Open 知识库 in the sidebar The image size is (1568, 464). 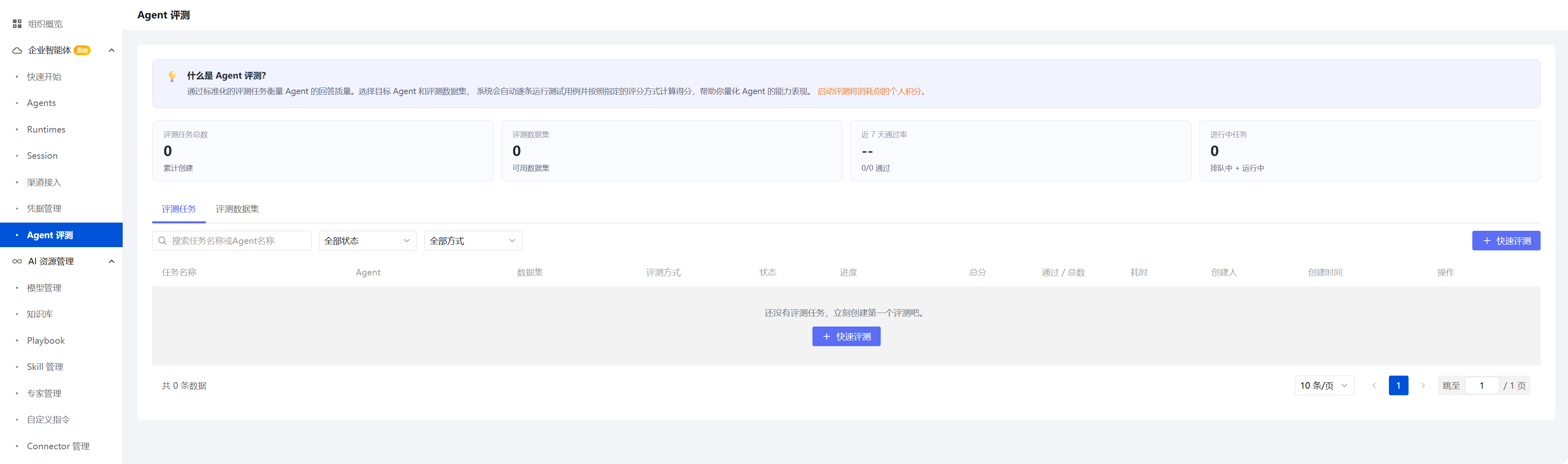pos(40,314)
